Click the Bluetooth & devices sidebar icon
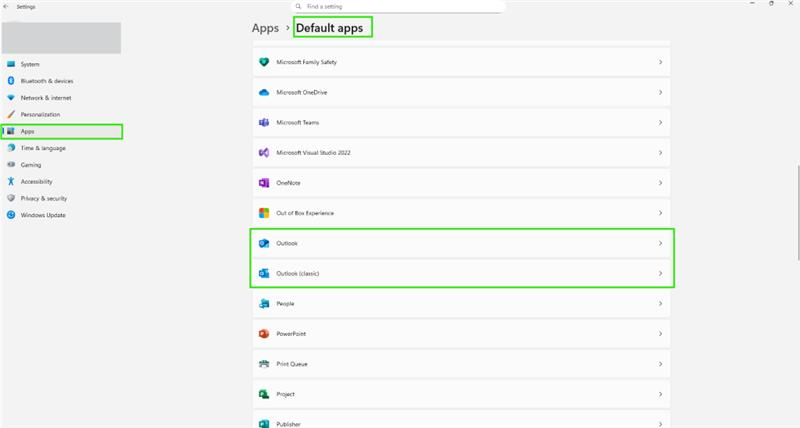Viewport: 800px width, 428px height. point(11,81)
